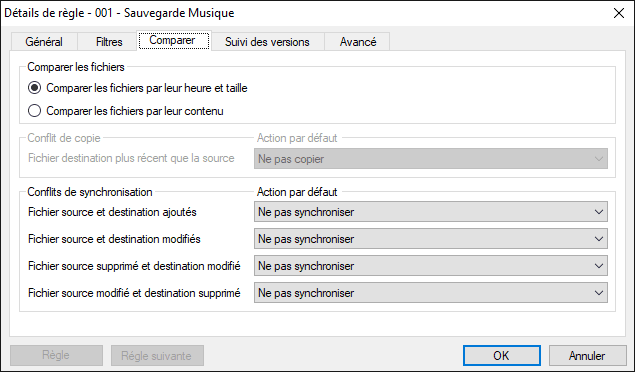The height and width of the screenshot is (372, 635).
Task: Open dropdown for source and destination modifiés
Action: click(430, 239)
